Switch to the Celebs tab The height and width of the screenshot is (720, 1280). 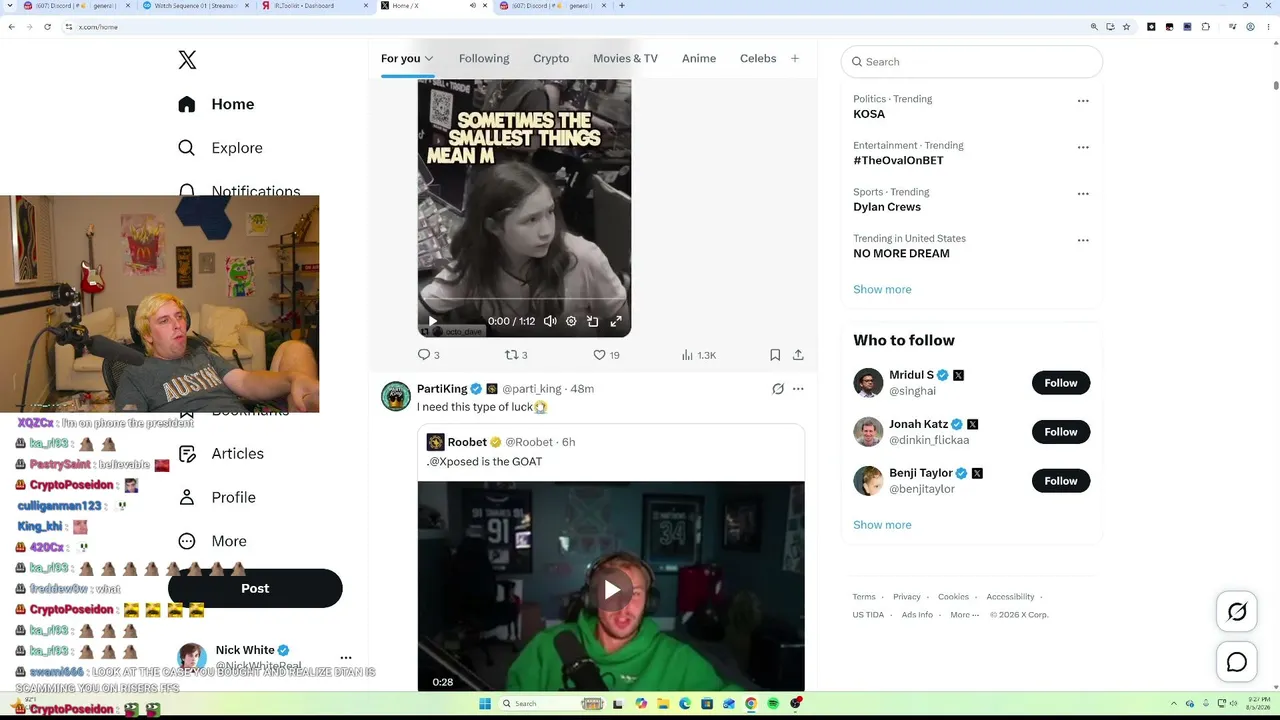[x=758, y=59]
